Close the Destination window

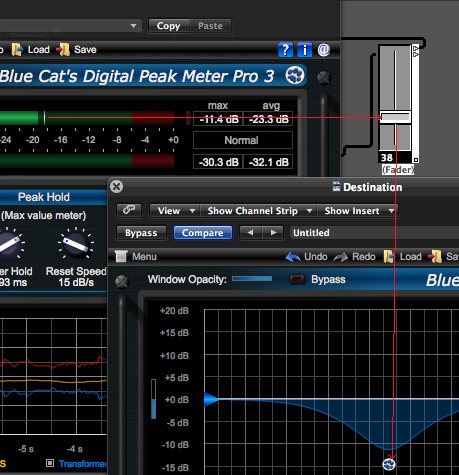(117, 186)
